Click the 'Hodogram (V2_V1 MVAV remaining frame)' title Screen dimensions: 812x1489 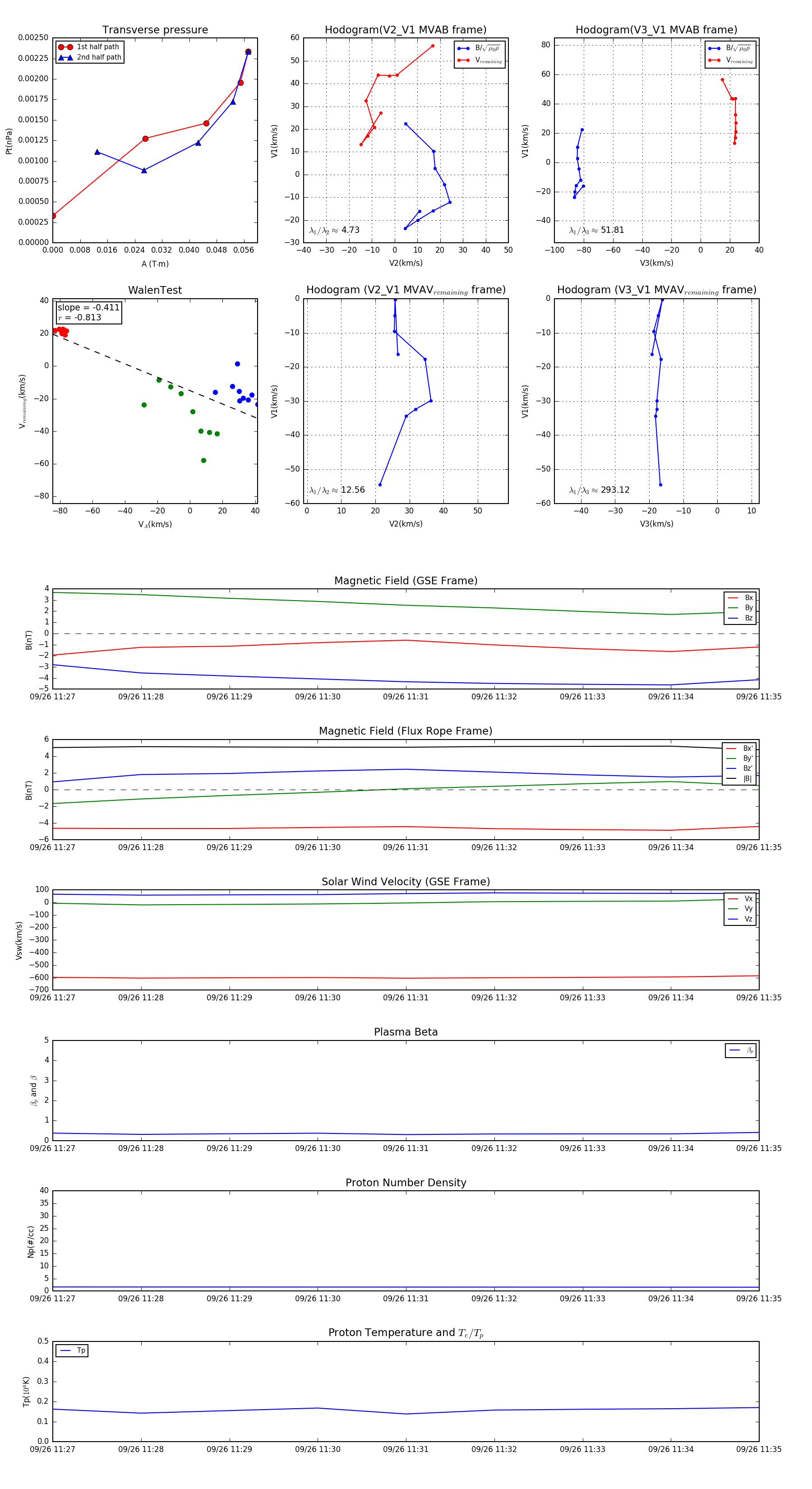tap(406, 290)
